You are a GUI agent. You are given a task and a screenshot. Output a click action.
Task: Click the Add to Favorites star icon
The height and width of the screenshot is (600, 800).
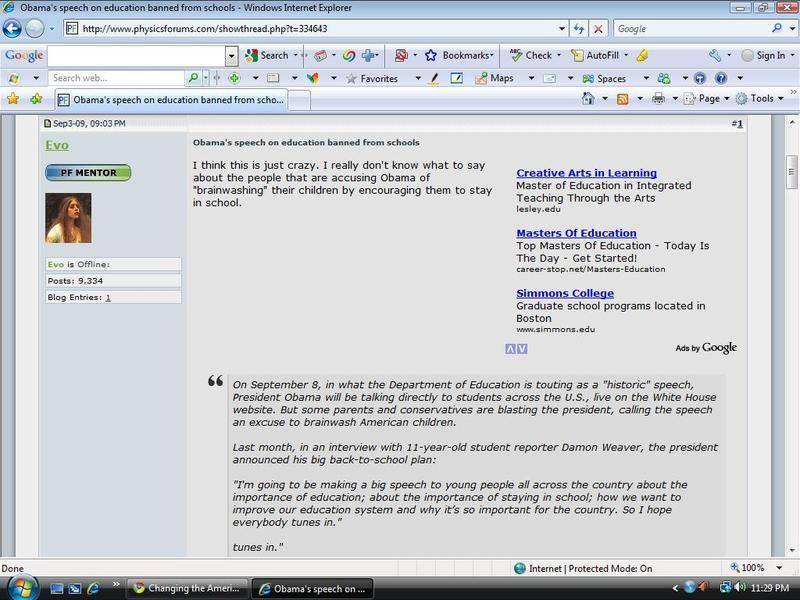(x=36, y=98)
